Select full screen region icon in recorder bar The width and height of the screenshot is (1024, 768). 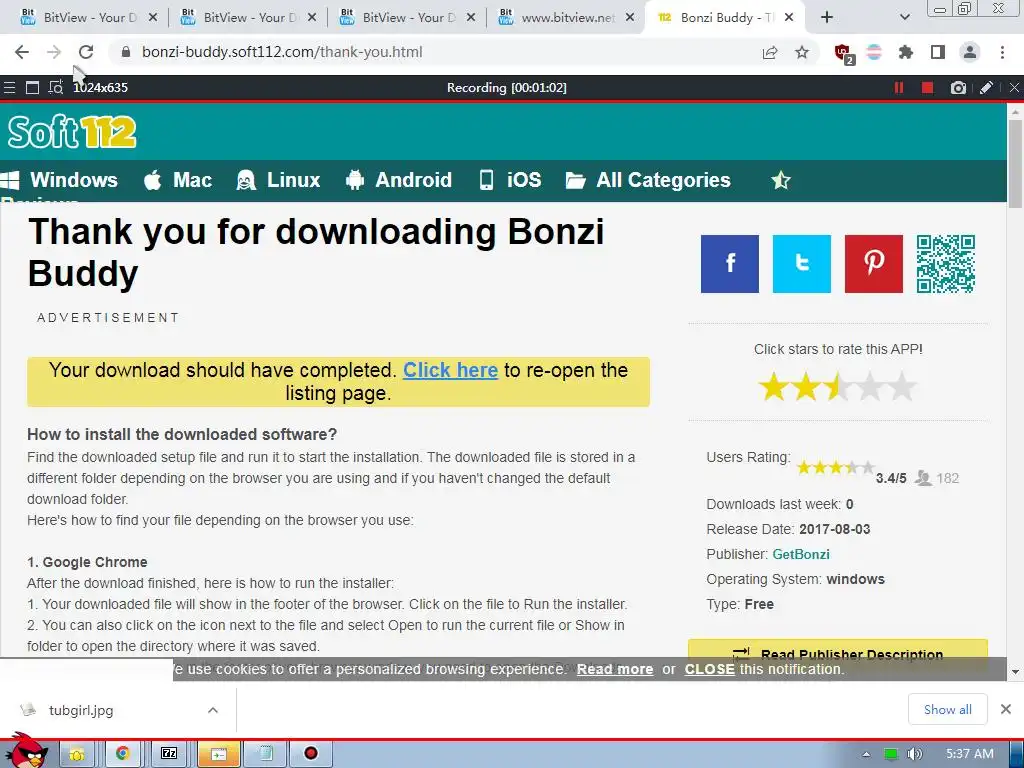click(32, 88)
